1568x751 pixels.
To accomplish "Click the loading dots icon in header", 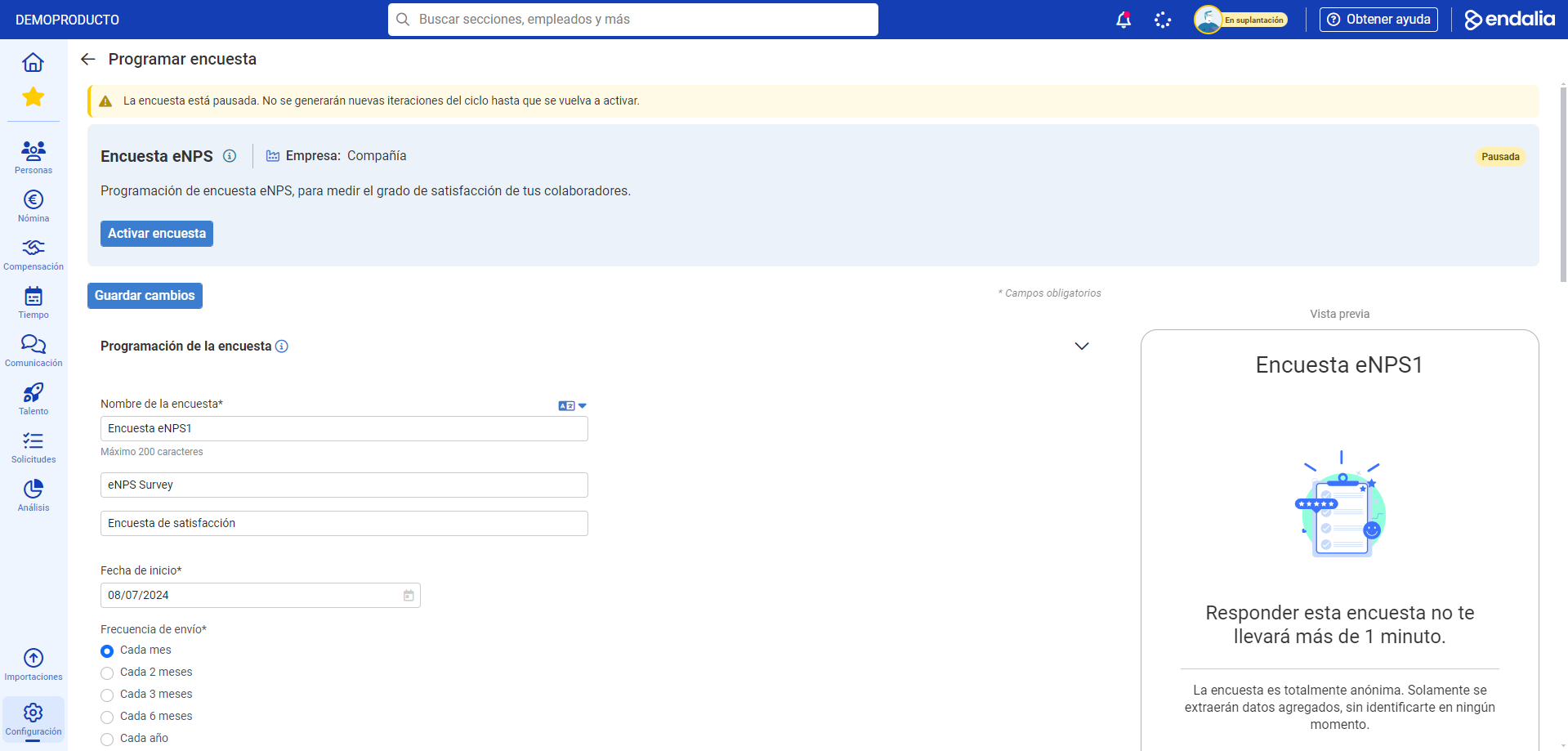I will click(x=1163, y=20).
